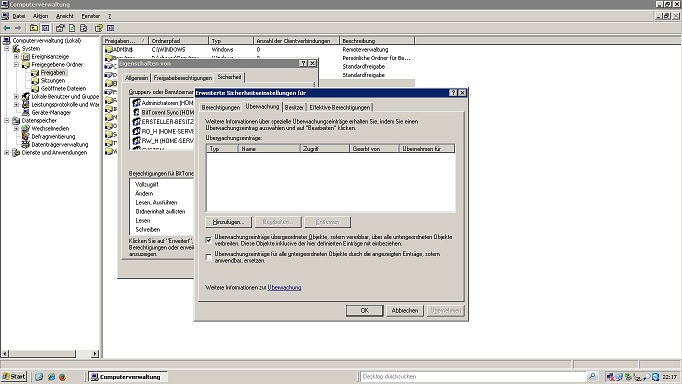Image resolution: width=682 pixels, height=384 pixels.
Task: Open the Ansicht menu
Action: coord(65,16)
